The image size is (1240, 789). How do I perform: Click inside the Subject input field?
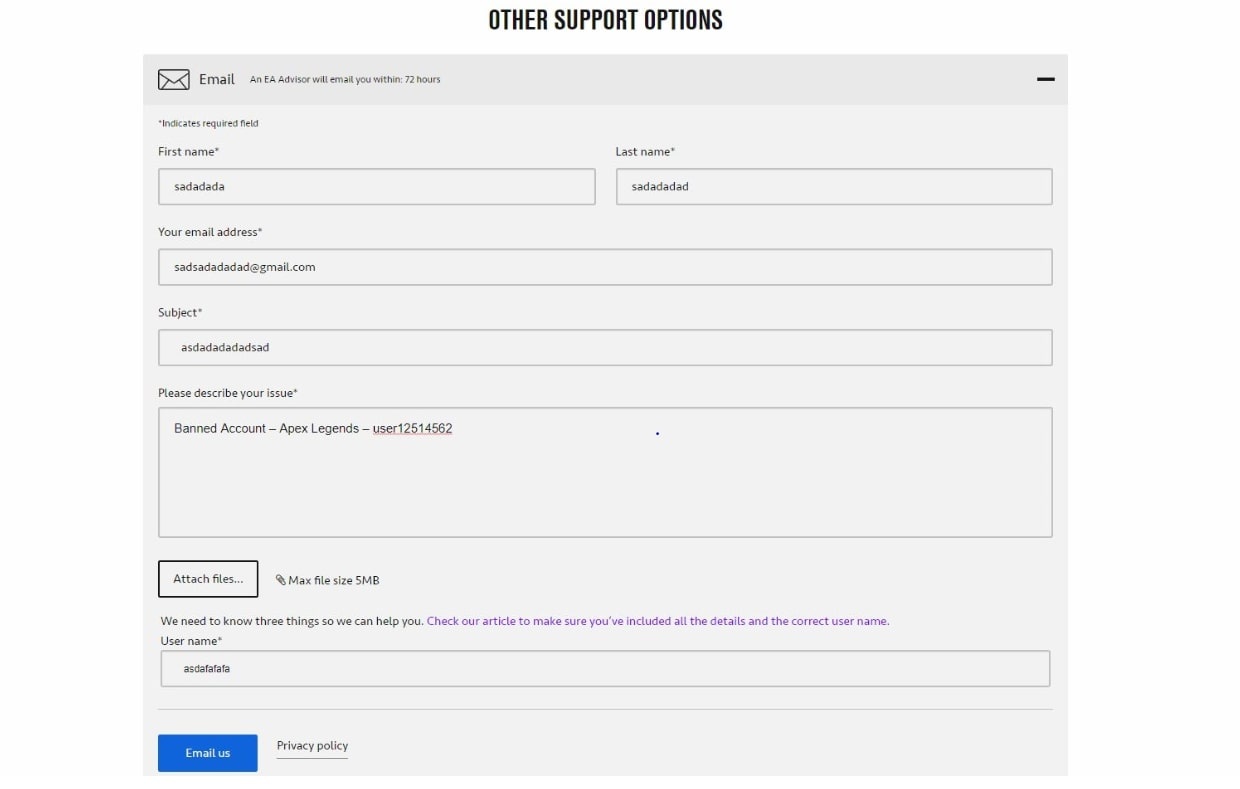[x=604, y=348]
